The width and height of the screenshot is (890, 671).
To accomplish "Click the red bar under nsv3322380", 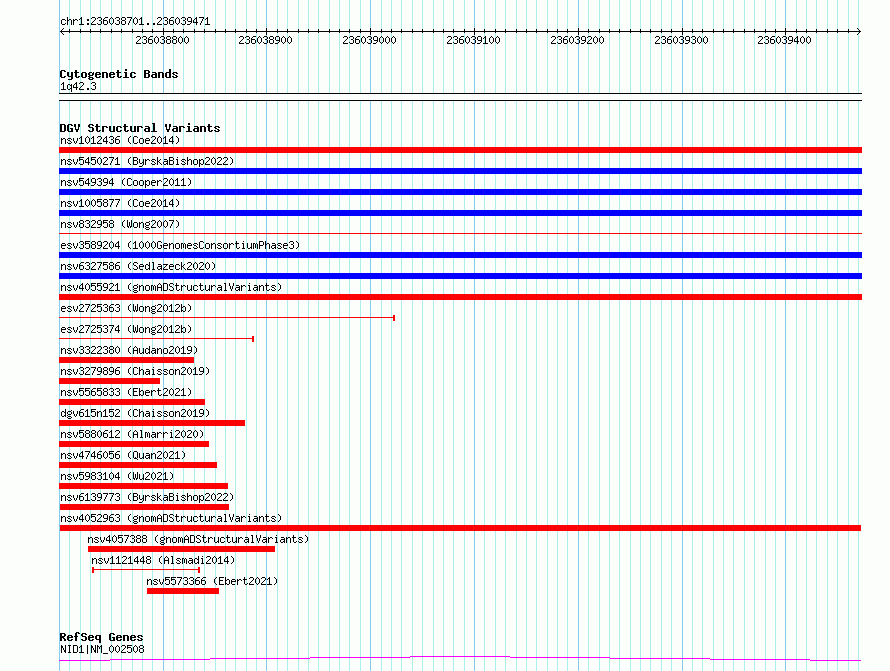I will click(x=127, y=360).
